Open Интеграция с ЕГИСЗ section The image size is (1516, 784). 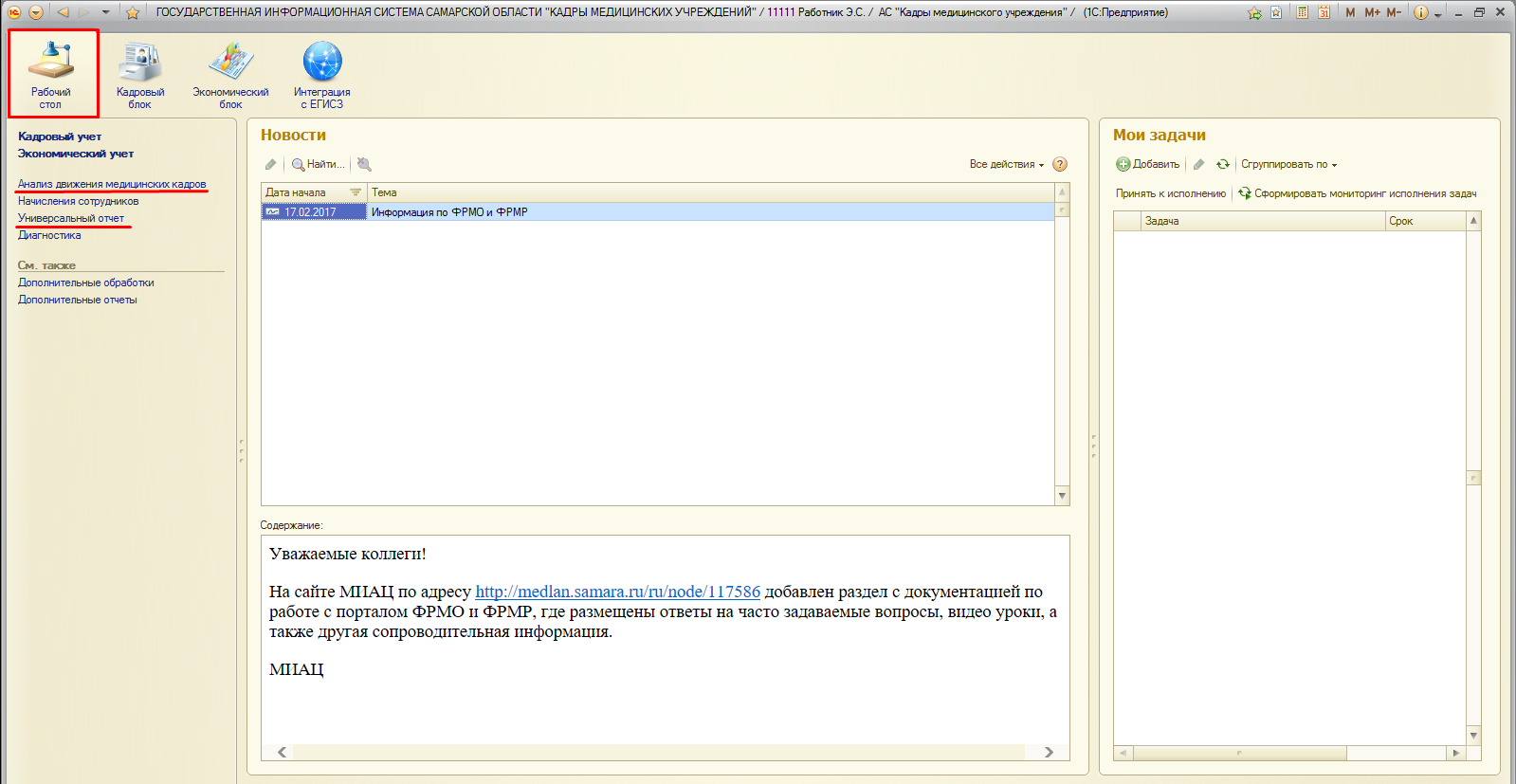click(321, 75)
